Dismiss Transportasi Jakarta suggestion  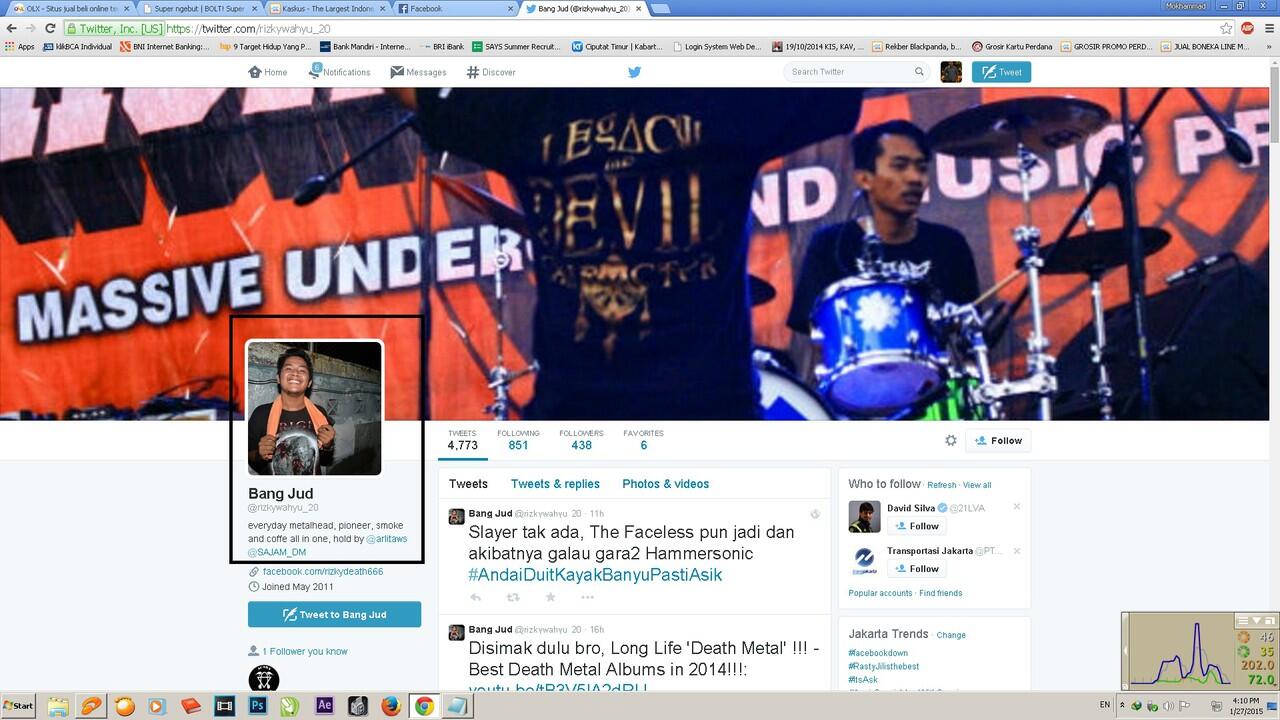[1017, 550]
